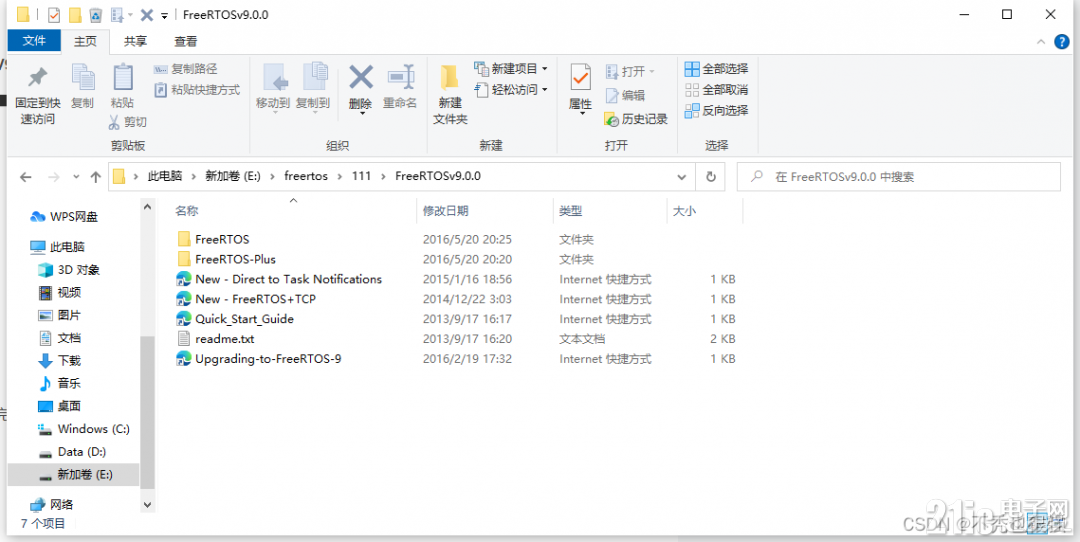This screenshot has width=1080, height=542.
Task: Pin to Quick Access (固定到快速访问)
Action: click(x=37, y=95)
